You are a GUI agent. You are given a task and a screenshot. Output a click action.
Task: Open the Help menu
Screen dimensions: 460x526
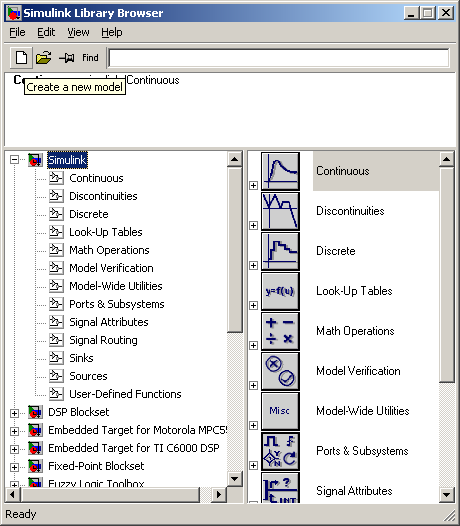(x=112, y=32)
